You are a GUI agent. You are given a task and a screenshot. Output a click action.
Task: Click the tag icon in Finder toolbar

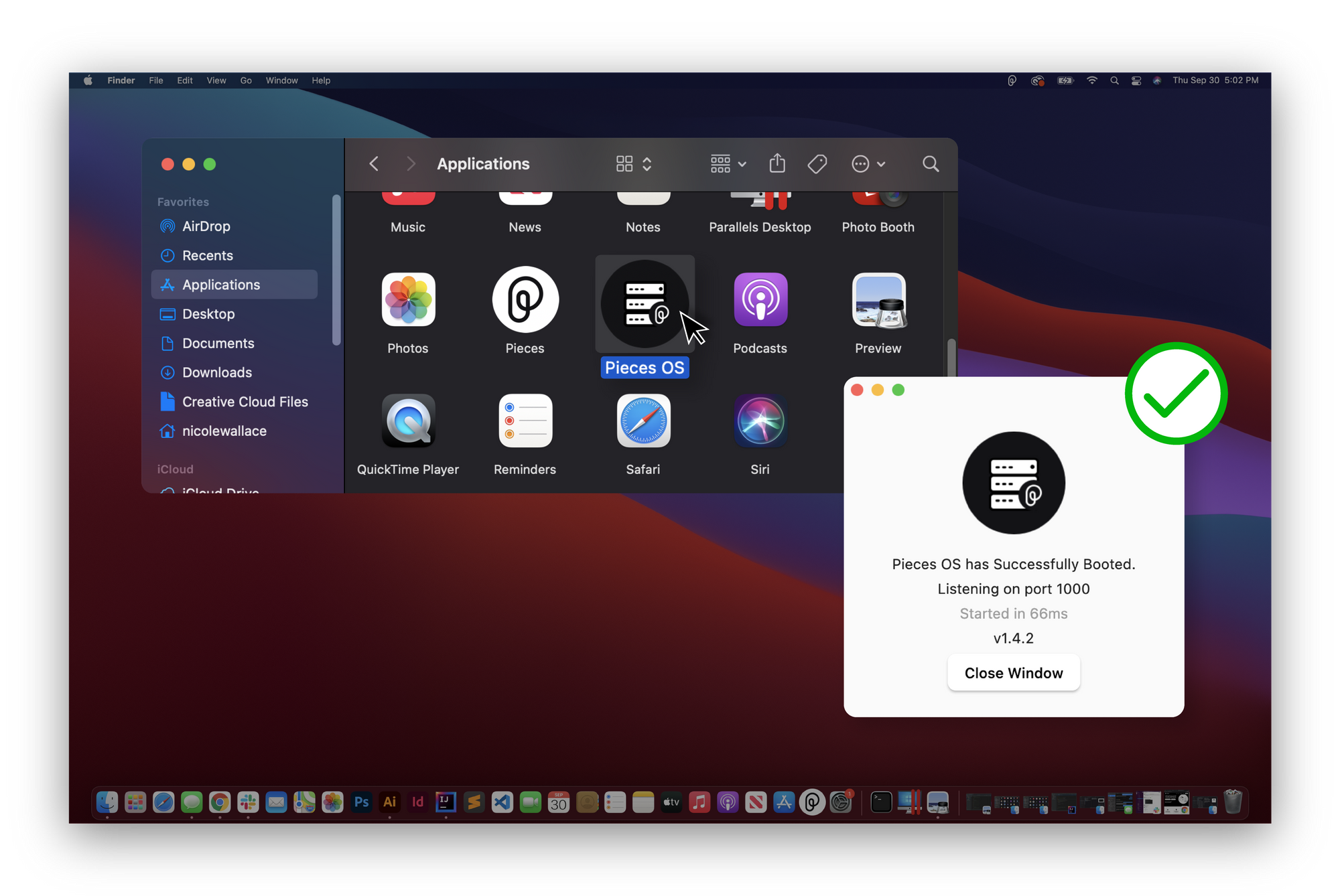(x=817, y=164)
